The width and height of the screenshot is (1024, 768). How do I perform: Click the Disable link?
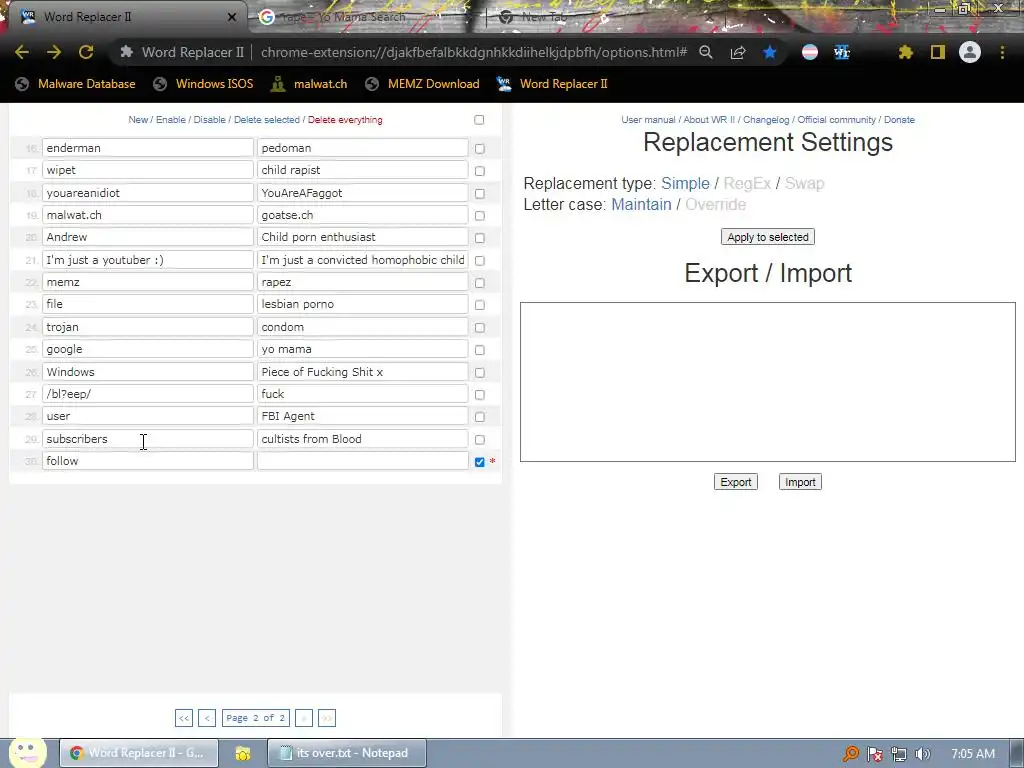209,120
